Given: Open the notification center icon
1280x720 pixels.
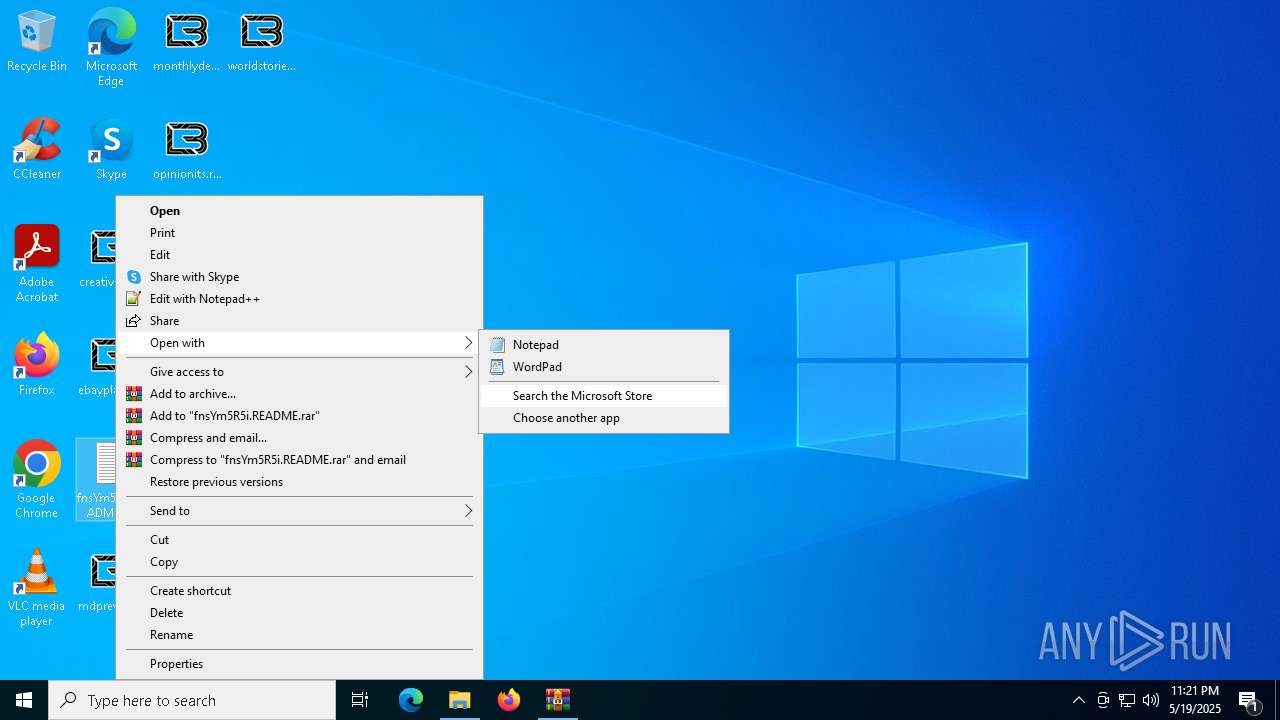Looking at the screenshot, I should [1248, 700].
